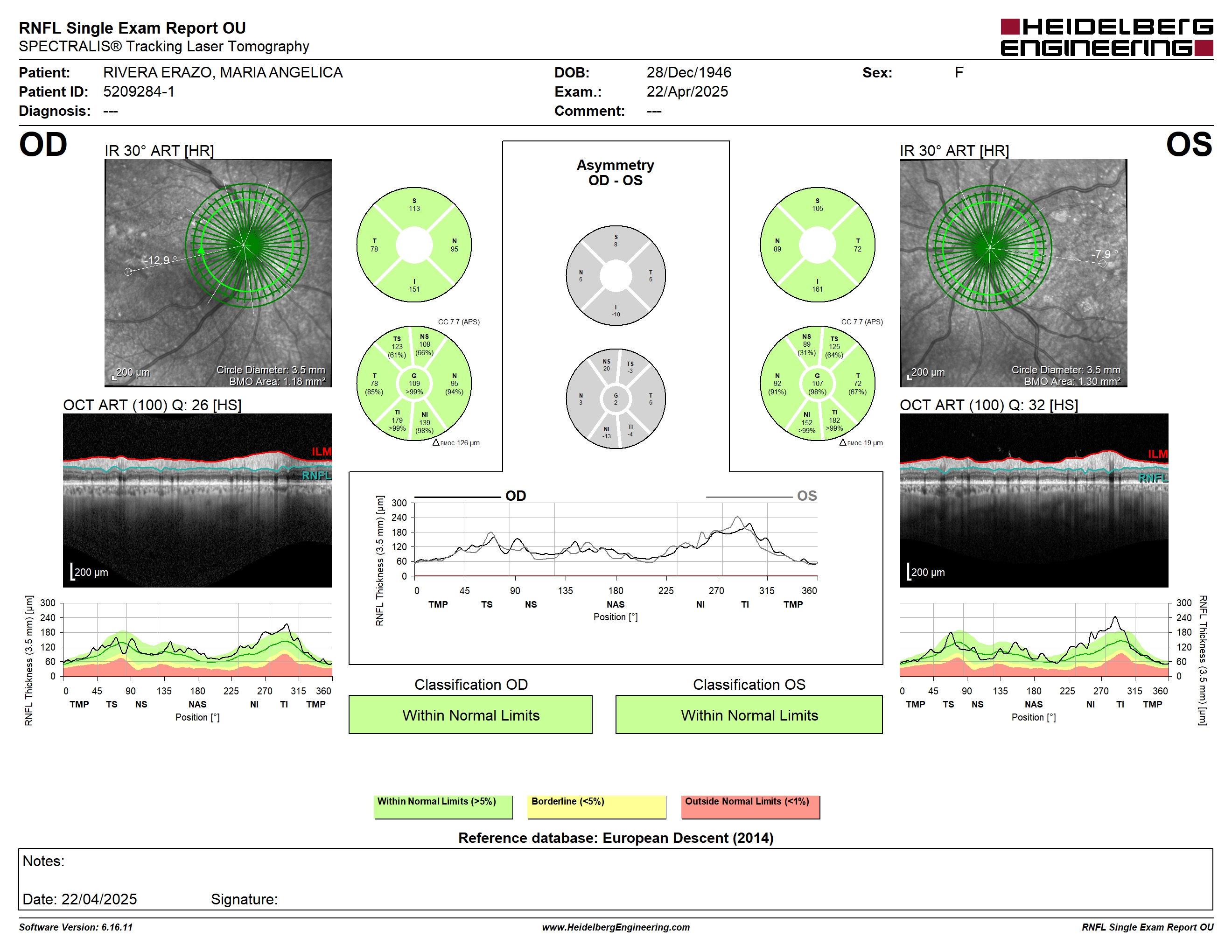Click the RNFL Single Exam Report OU title
The image size is (1232, 952).
133,28
